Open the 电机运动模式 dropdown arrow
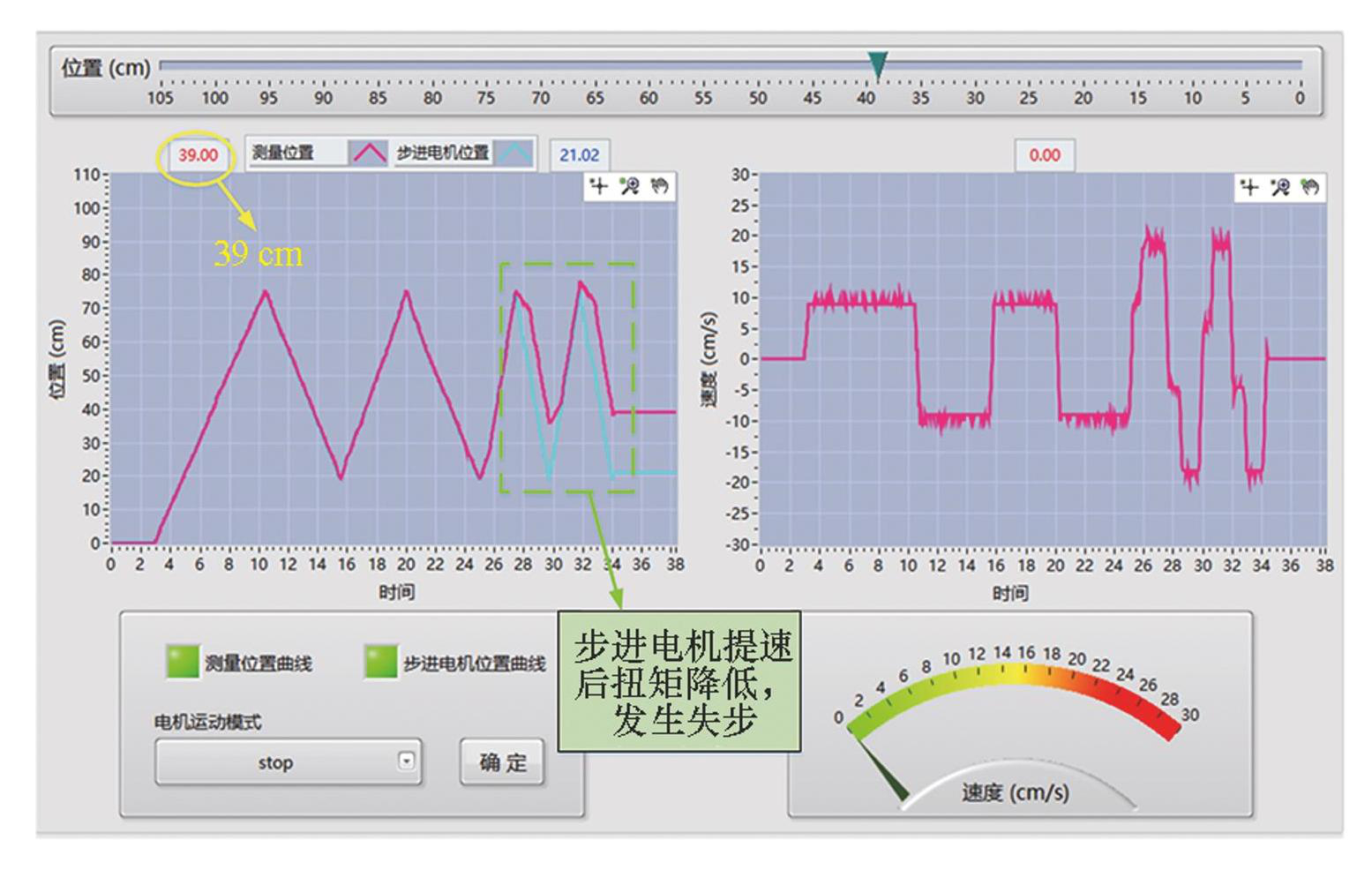The image size is (1372, 870). click(x=406, y=761)
